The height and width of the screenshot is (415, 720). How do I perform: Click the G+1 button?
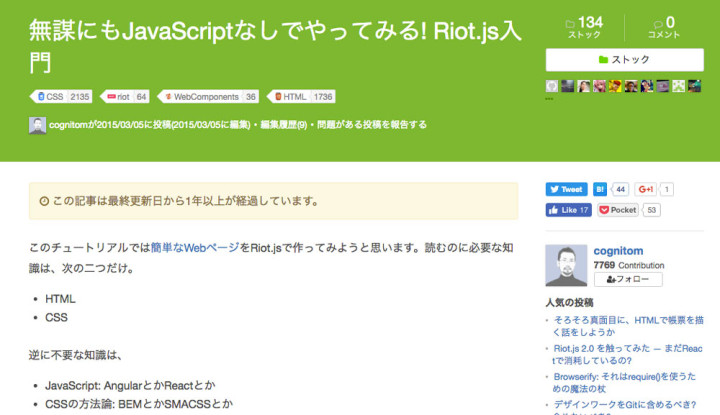645,189
